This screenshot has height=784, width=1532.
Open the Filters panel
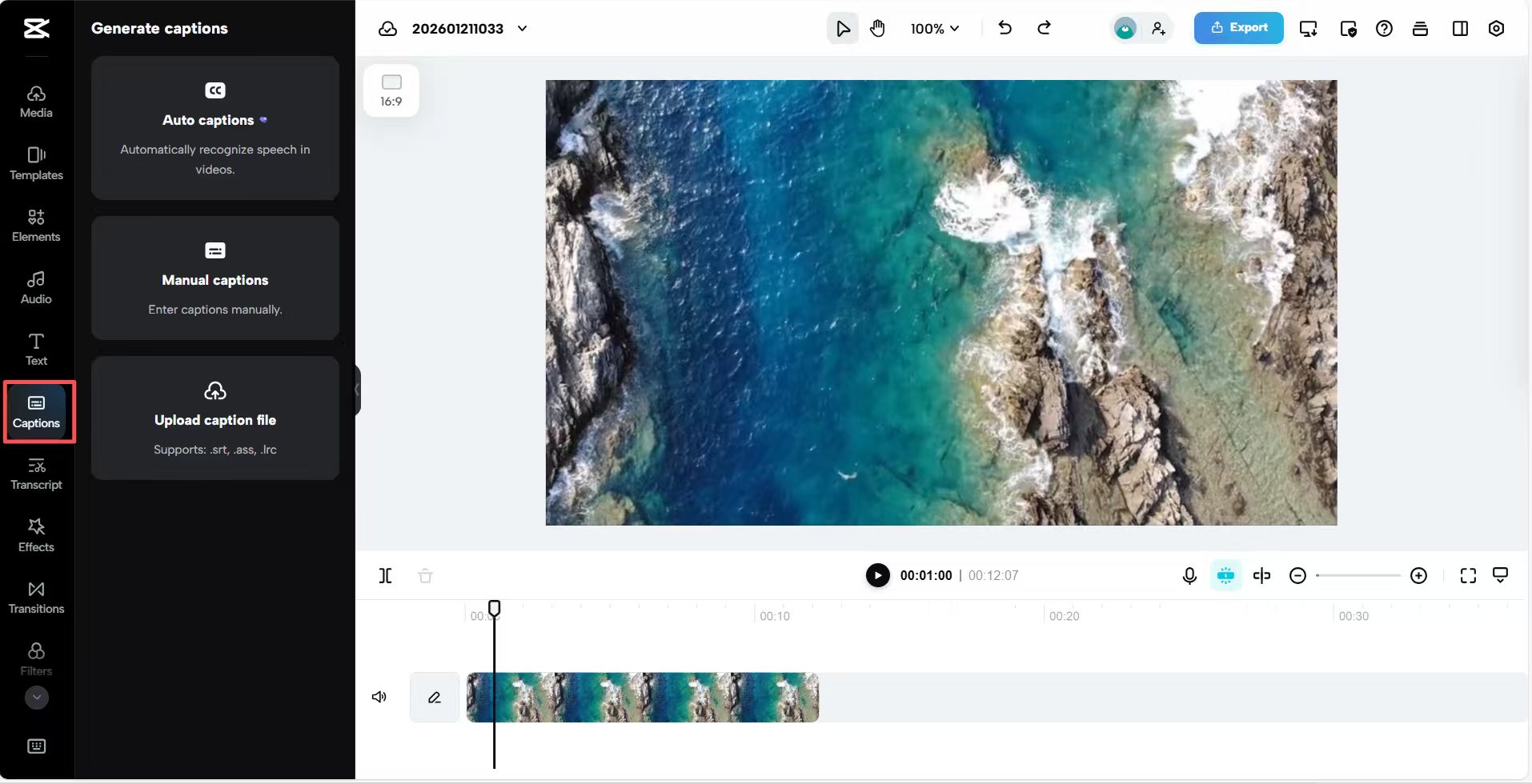pos(36,658)
